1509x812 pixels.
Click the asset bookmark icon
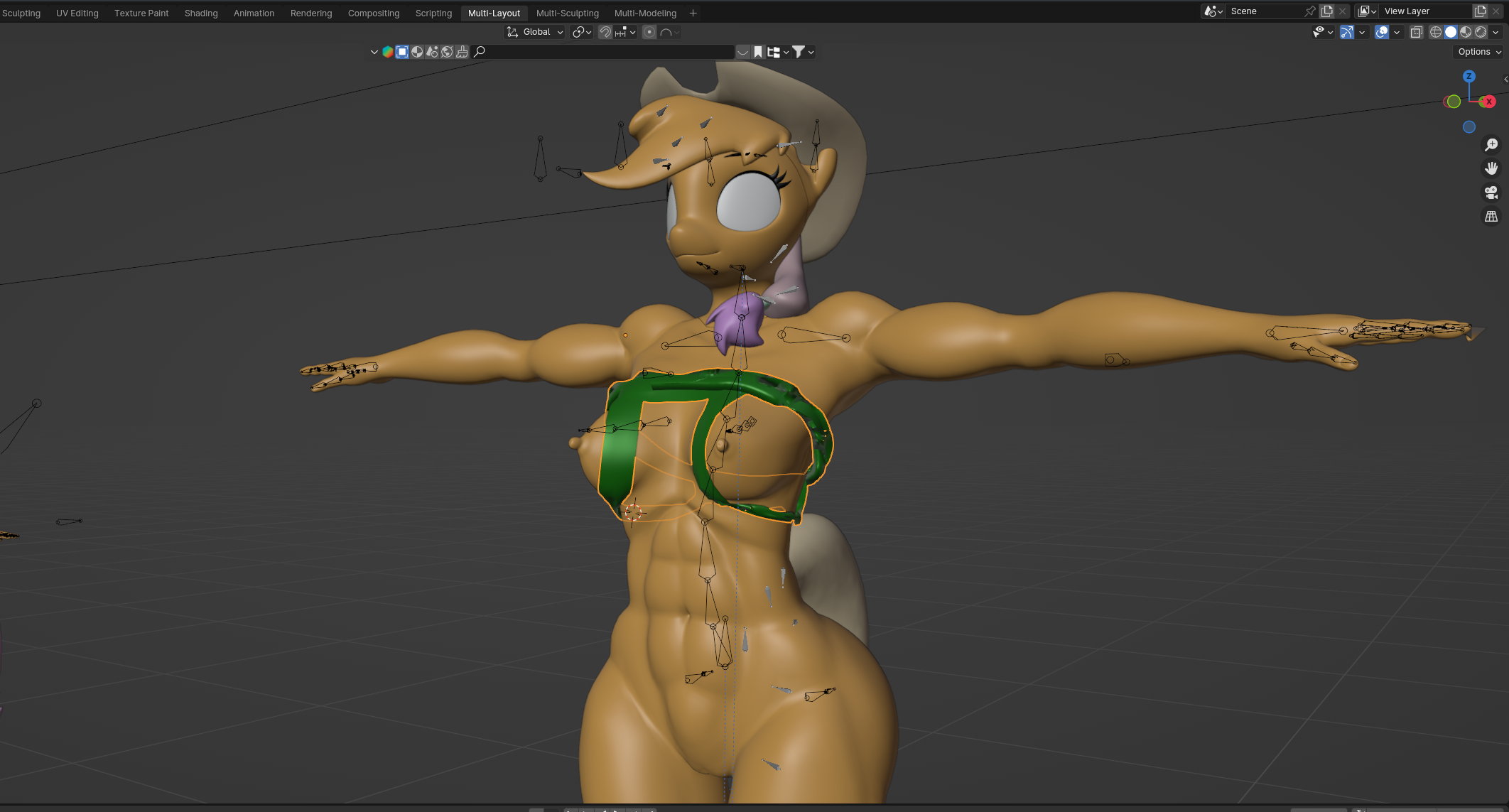[758, 52]
